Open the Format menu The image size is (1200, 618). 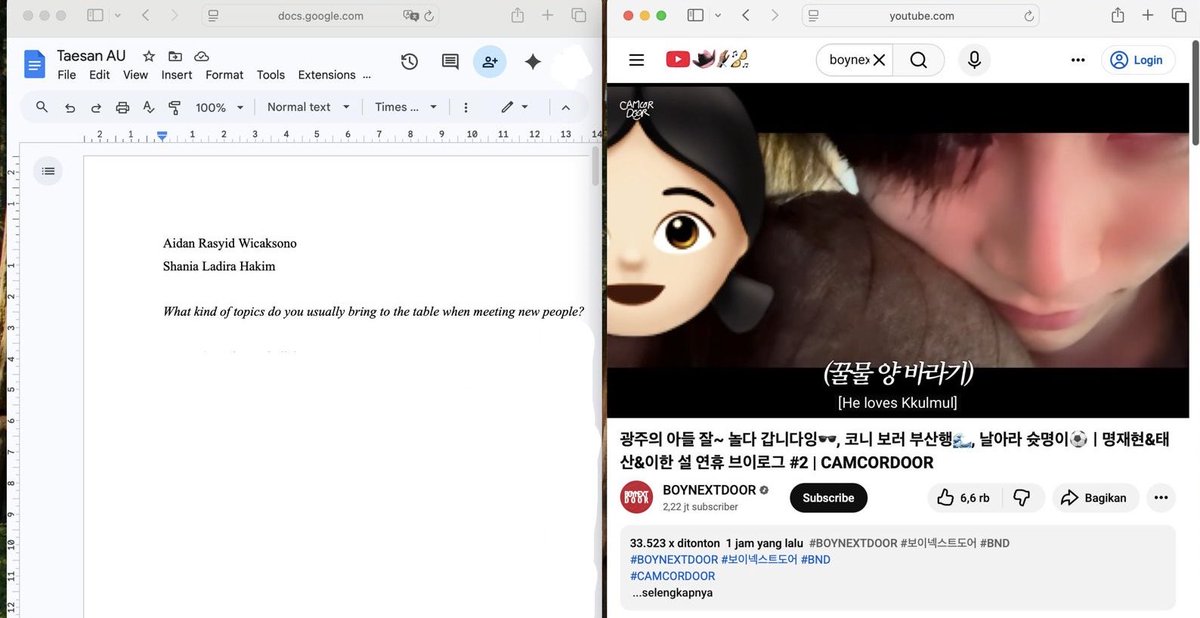pyautogui.click(x=224, y=75)
